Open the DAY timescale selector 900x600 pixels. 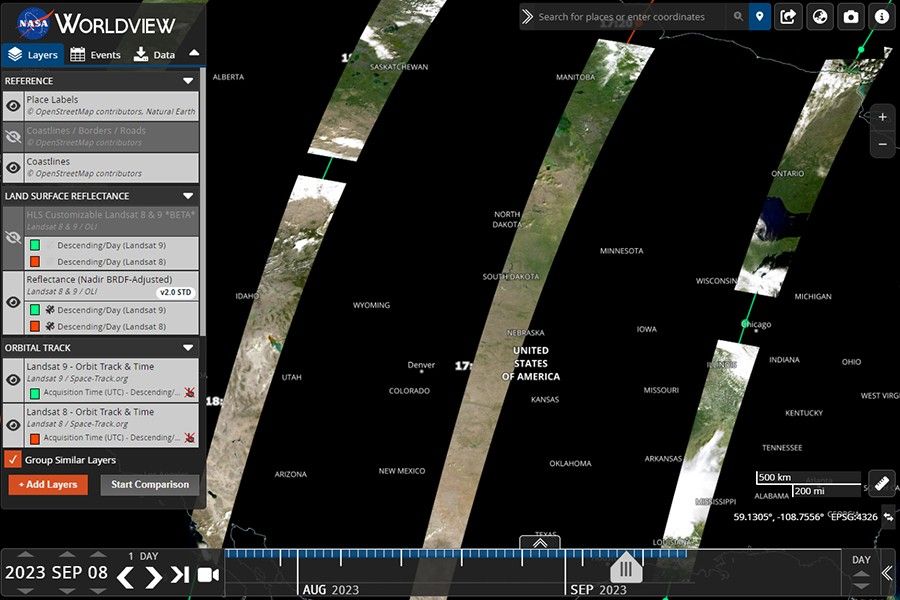(861, 560)
